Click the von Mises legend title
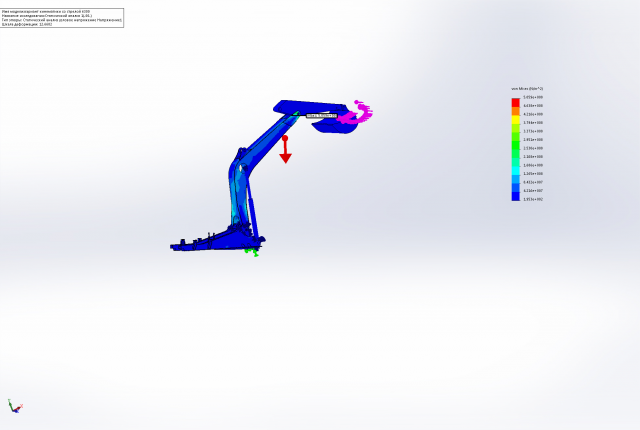The width and height of the screenshot is (640, 430). [527, 89]
